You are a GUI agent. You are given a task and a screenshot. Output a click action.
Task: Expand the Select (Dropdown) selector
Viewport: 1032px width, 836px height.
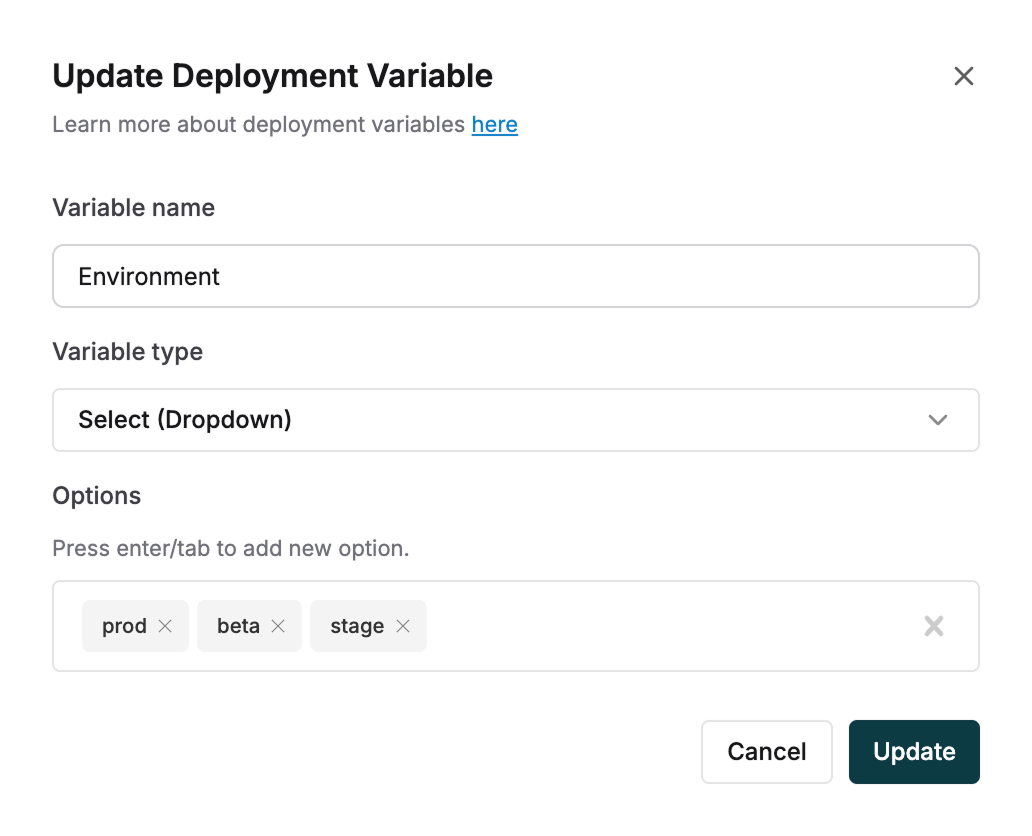516,420
